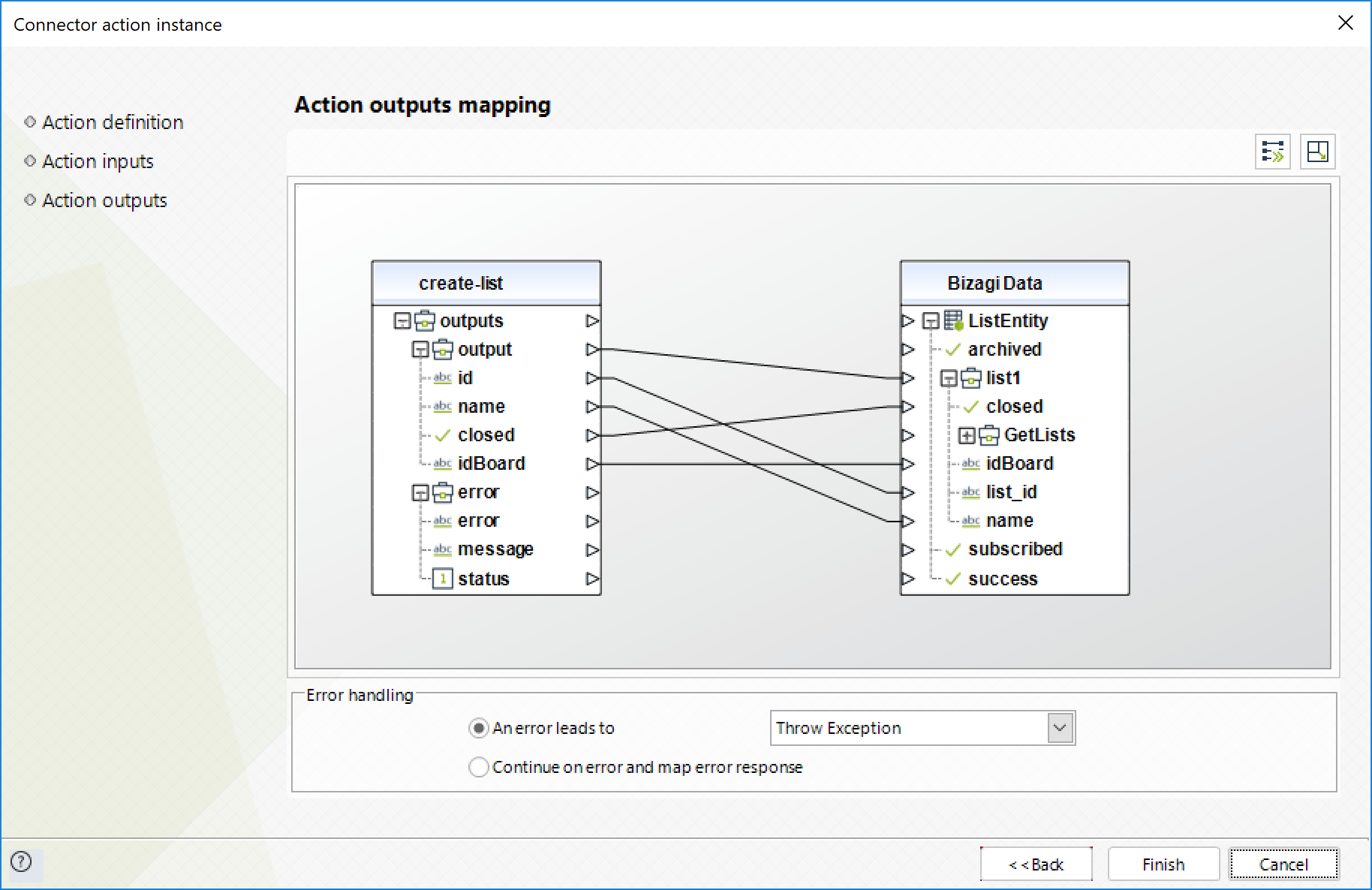Click the create-list panel header

[486, 284]
